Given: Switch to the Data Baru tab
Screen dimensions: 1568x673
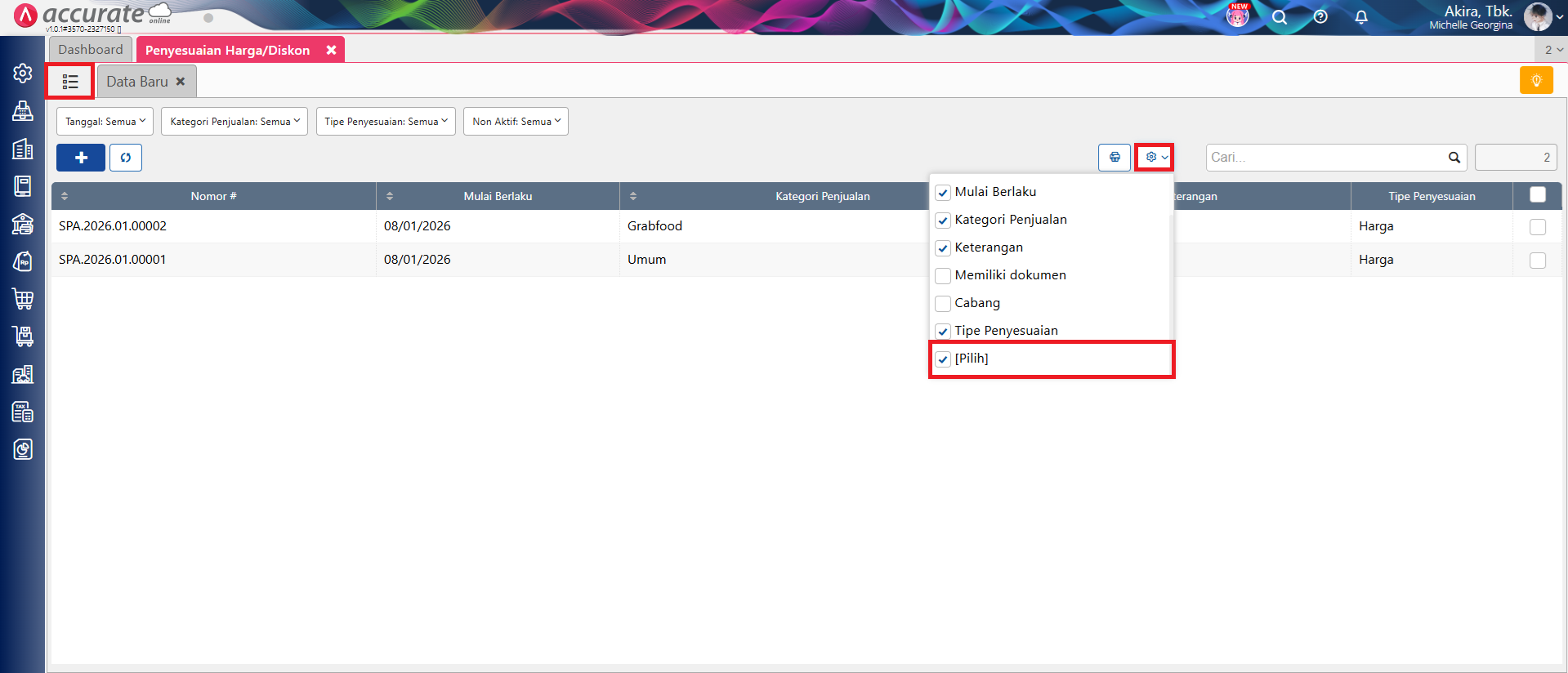Looking at the screenshot, I should point(136,82).
